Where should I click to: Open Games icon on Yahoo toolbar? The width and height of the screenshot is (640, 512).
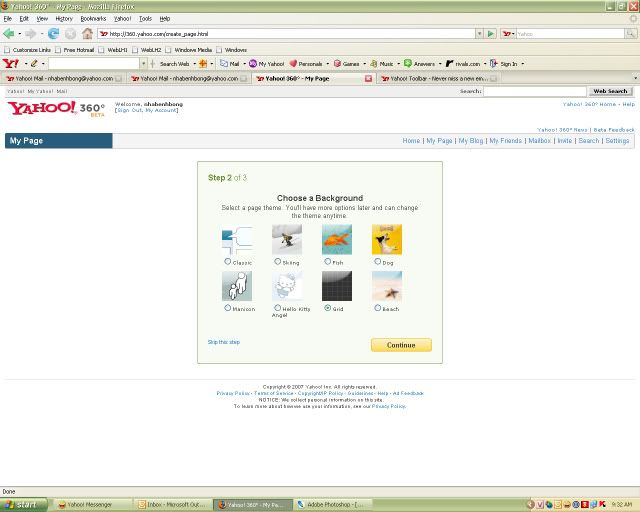pyautogui.click(x=337, y=64)
